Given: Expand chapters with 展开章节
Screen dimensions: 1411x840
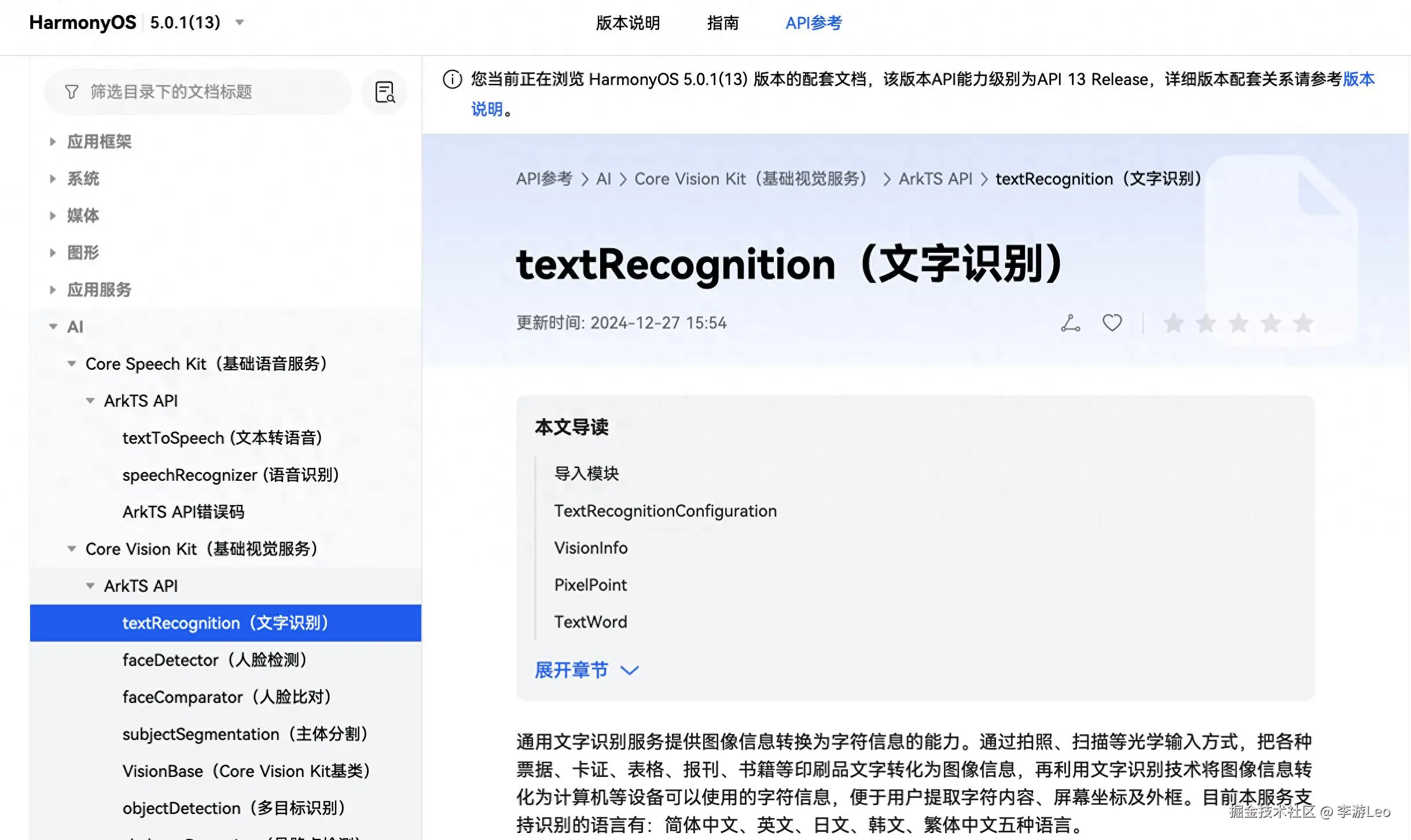Looking at the screenshot, I should point(586,670).
